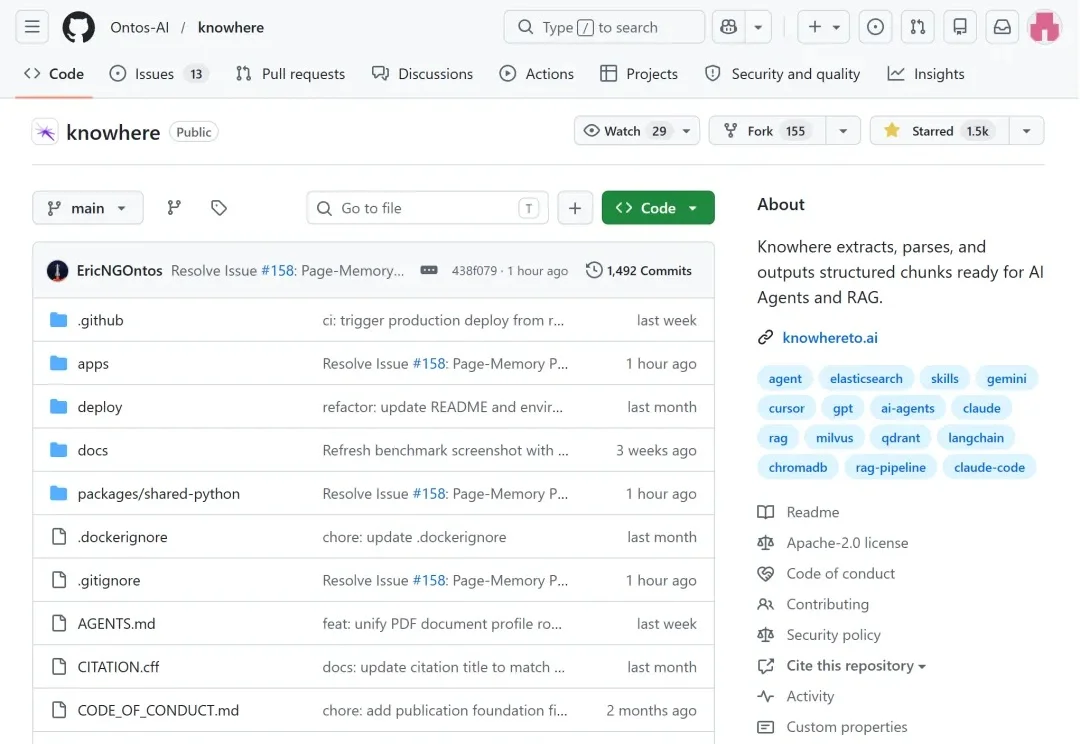Expand the commit message ellipsis

pos(429,270)
